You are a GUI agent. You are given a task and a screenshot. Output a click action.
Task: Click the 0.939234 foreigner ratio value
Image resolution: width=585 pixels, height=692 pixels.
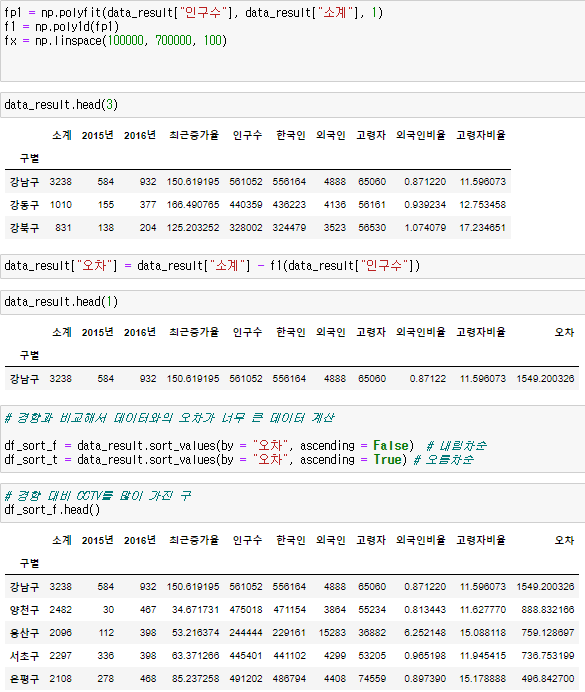[x=425, y=205]
